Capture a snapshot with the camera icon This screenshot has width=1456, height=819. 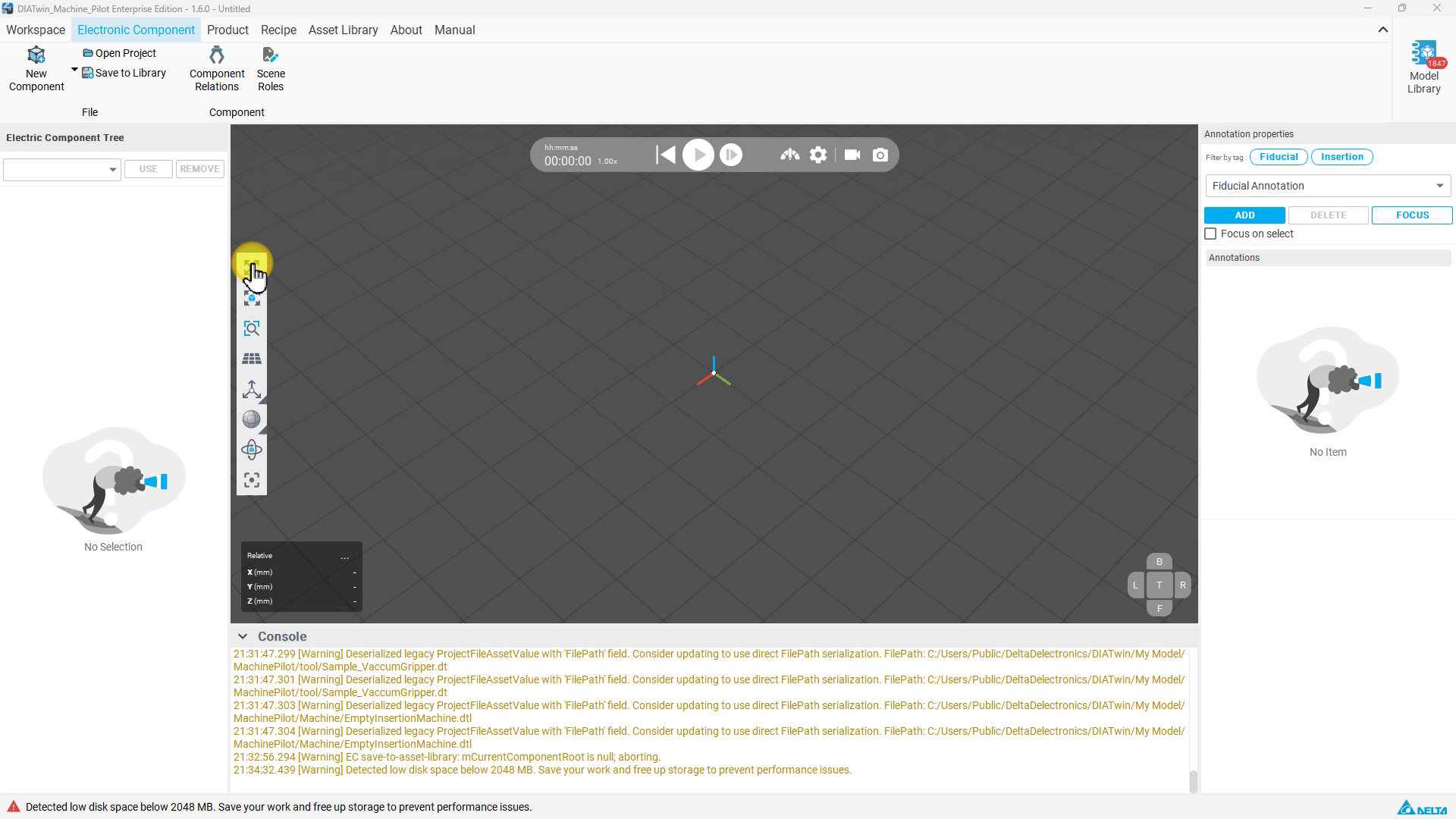point(880,155)
